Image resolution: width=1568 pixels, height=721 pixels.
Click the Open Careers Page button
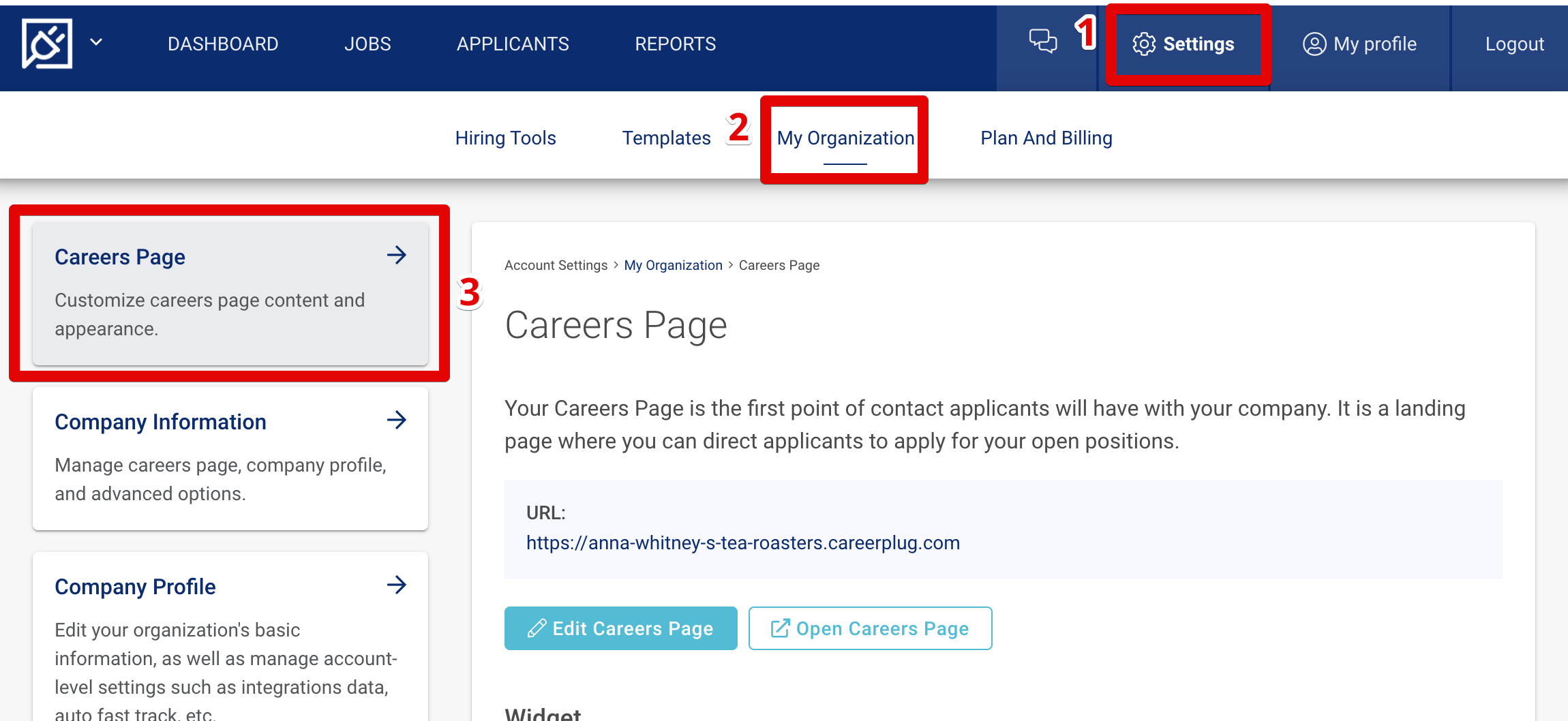[x=870, y=628]
